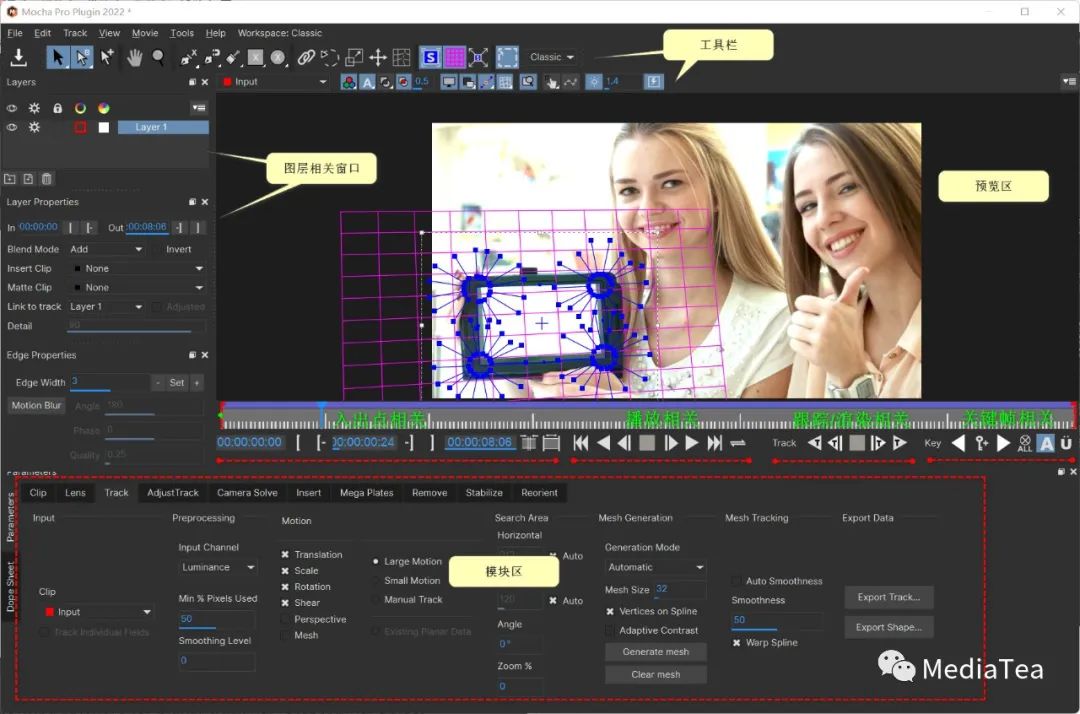Screen dimensions: 1080x714
Task: Open the Link to track Layer 1 dropdown
Action: pyautogui.click(x=106, y=307)
